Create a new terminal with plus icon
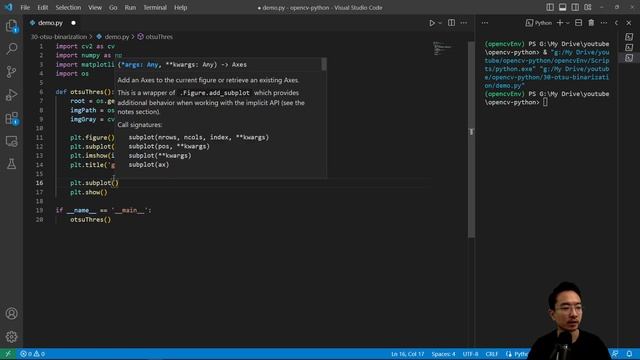 tap(560, 23)
